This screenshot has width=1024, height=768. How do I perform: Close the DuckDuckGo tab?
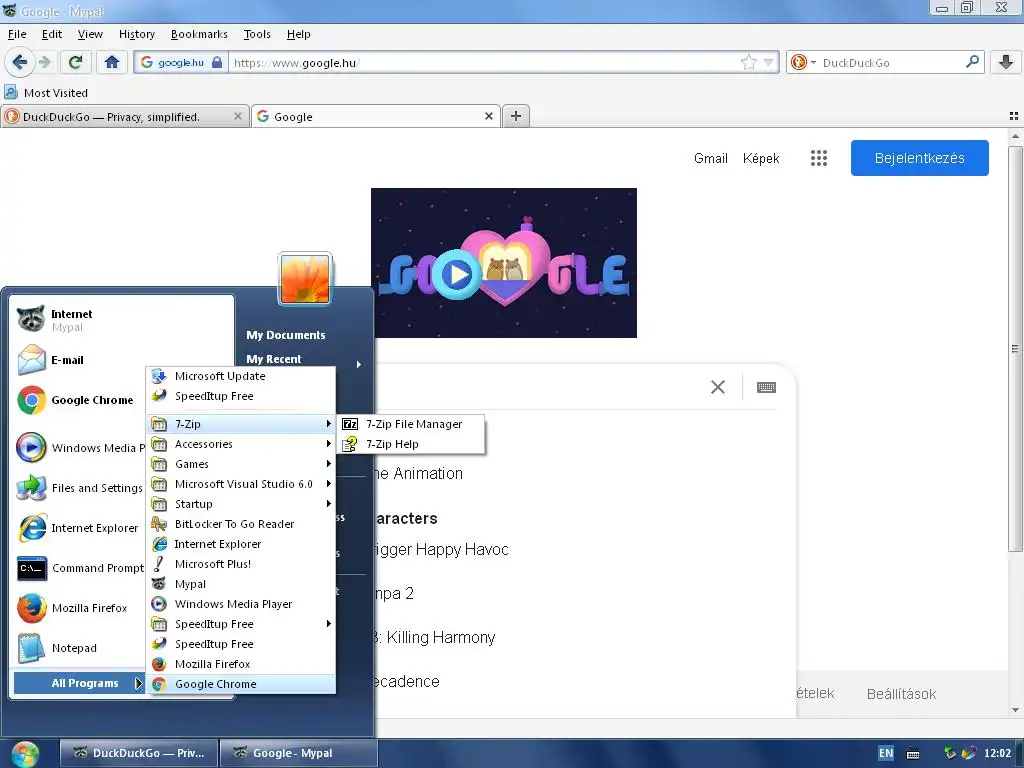pos(238,116)
